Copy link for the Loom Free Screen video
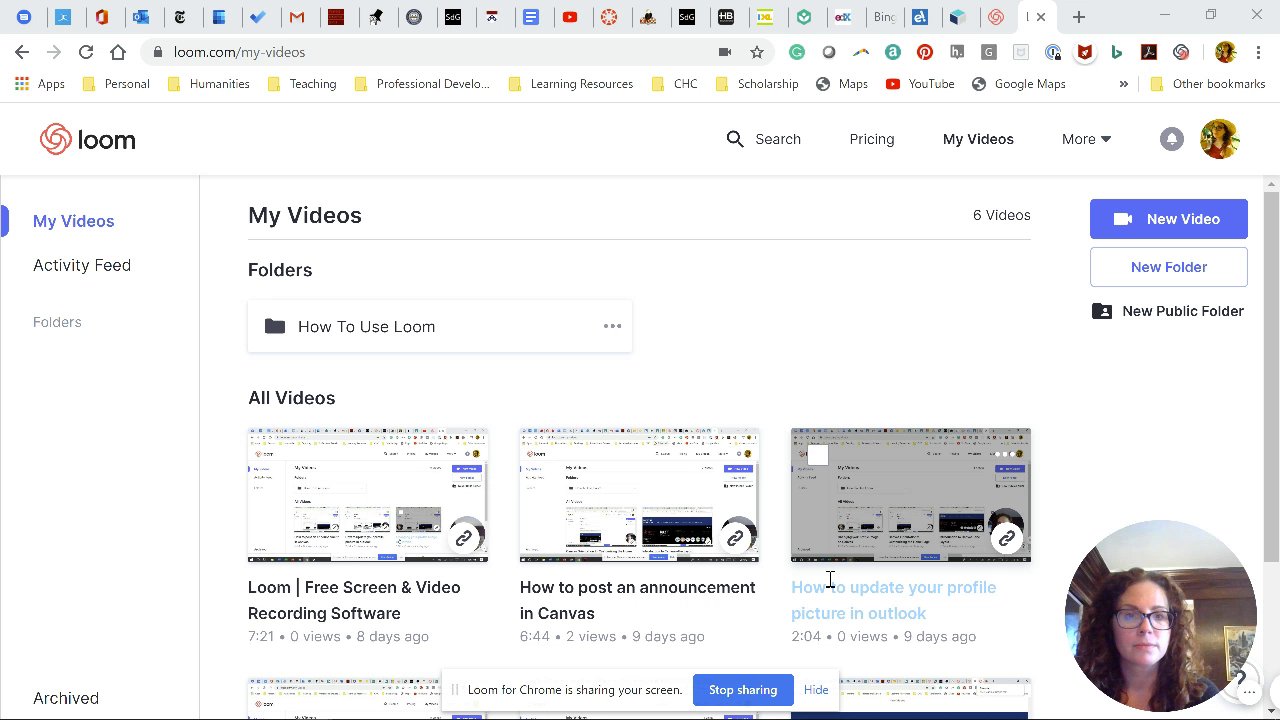This screenshot has width=1280, height=720. pyautogui.click(x=463, y=538)
